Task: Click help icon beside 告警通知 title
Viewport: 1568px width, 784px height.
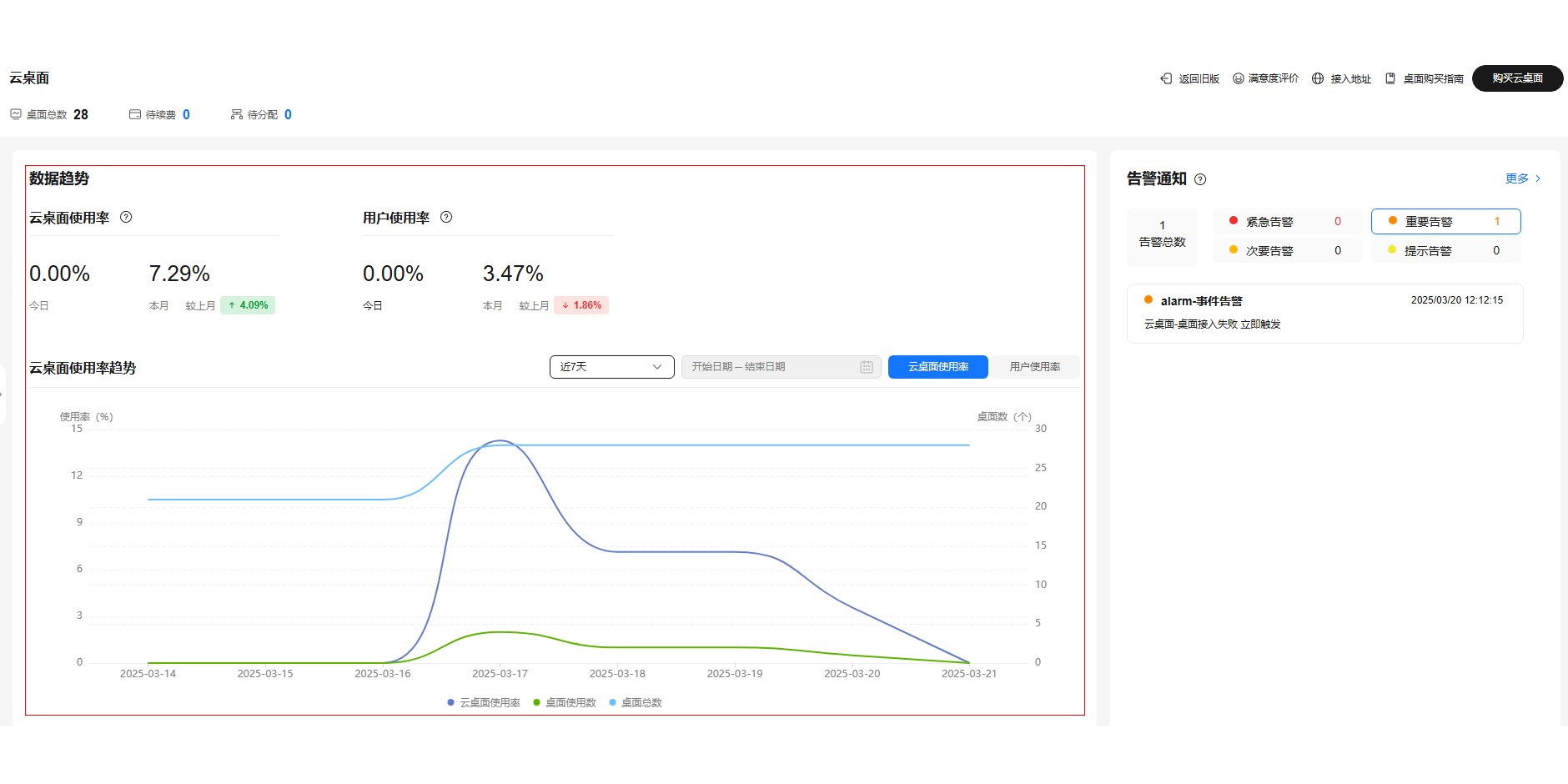Action: tap(1200, 179)
